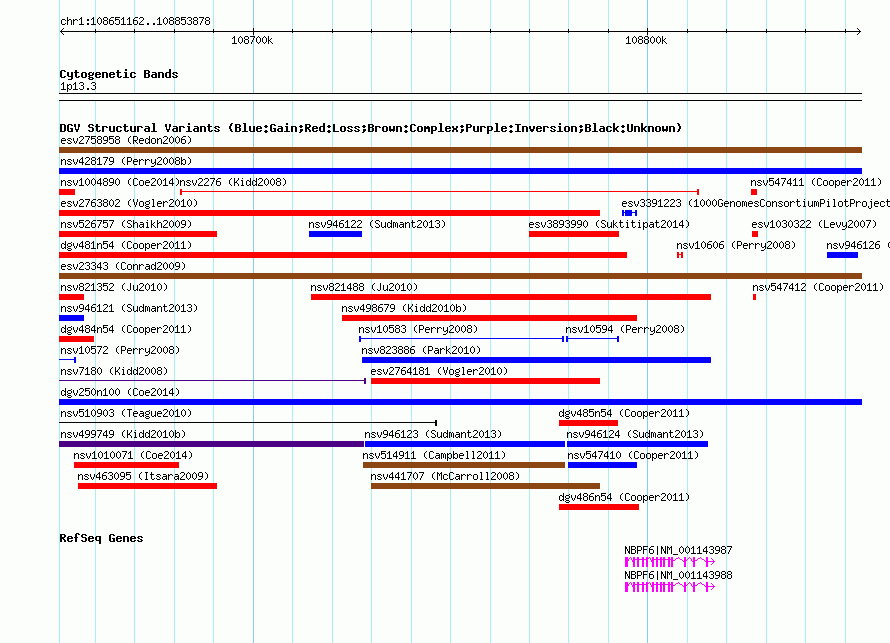This screenshot has height=643, width=890.
Task: Click the nsv821352 (Ju2010) label
Action: tap(114, 287)
